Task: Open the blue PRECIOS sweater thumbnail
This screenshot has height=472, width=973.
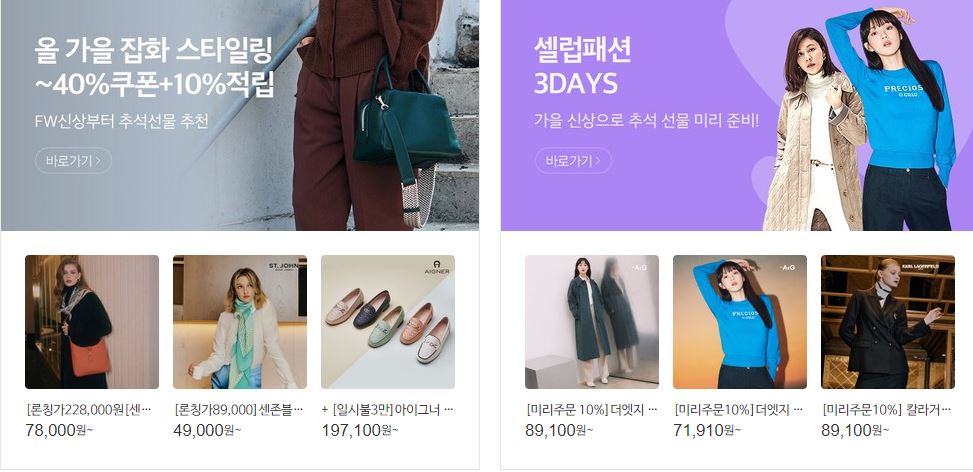Action: (740, 322)
